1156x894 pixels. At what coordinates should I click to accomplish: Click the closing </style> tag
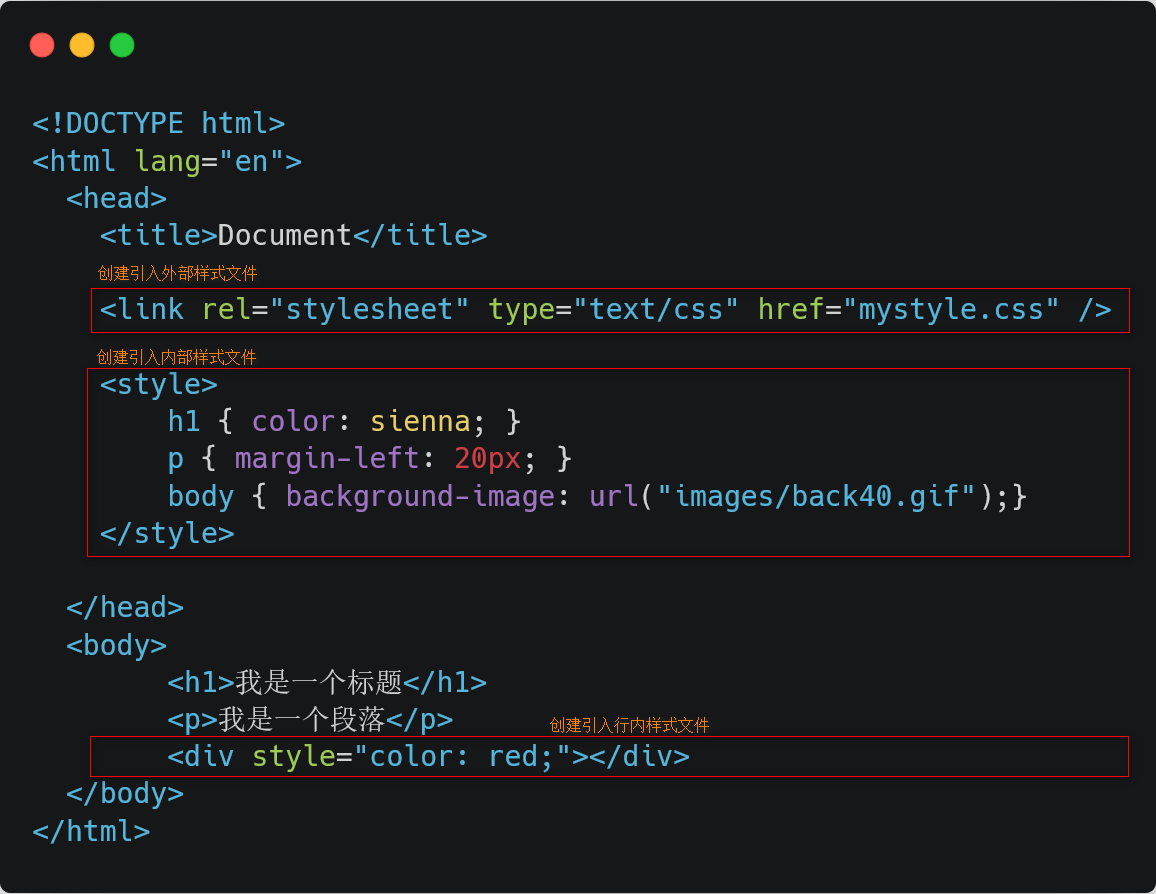(x=167, y=534)
